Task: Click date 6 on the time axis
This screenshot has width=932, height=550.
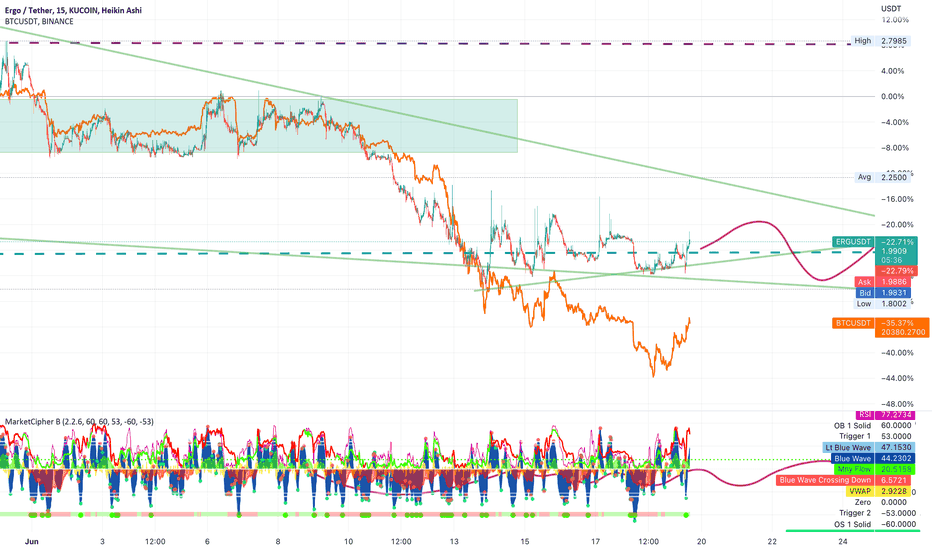Action: pos(207,541)
